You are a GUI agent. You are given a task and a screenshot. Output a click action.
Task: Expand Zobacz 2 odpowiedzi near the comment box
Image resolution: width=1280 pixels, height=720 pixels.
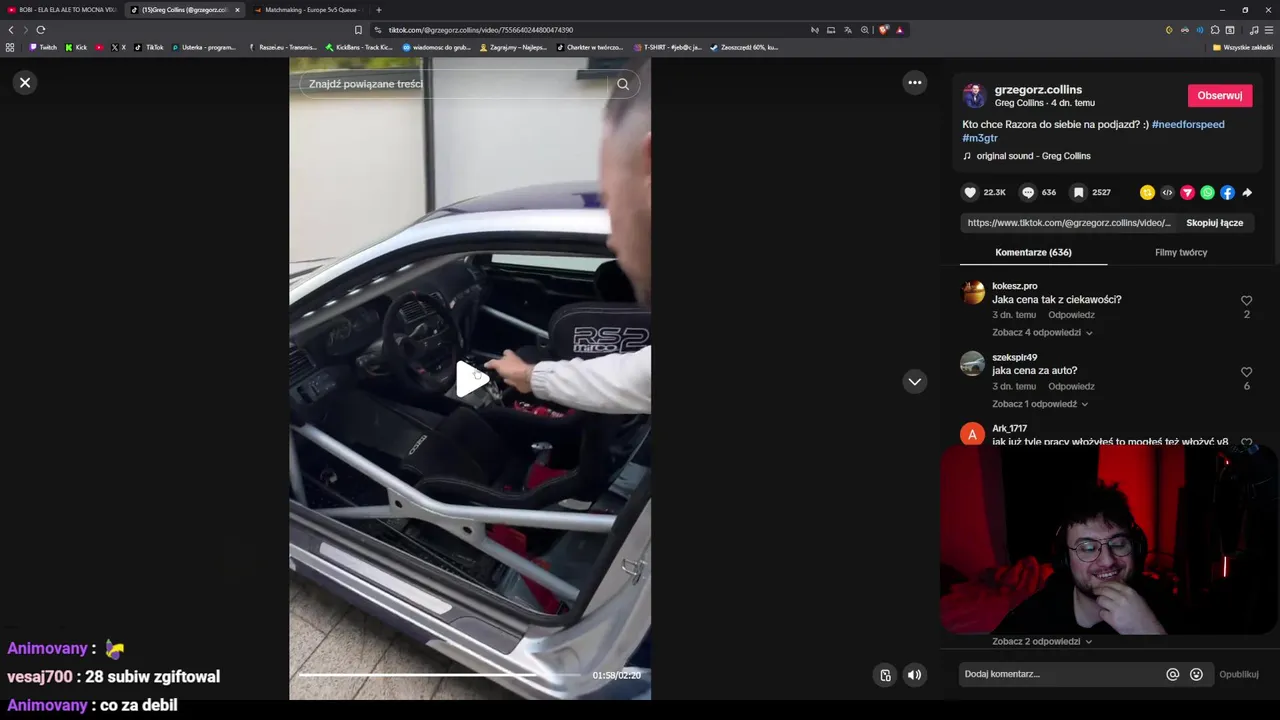(x=1042, y=641)
